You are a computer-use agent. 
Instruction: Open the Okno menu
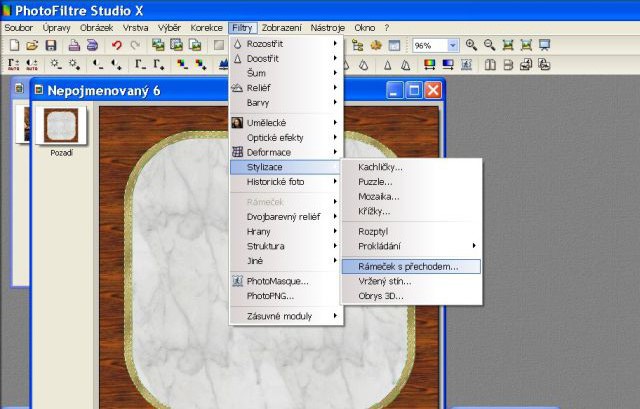364,28
